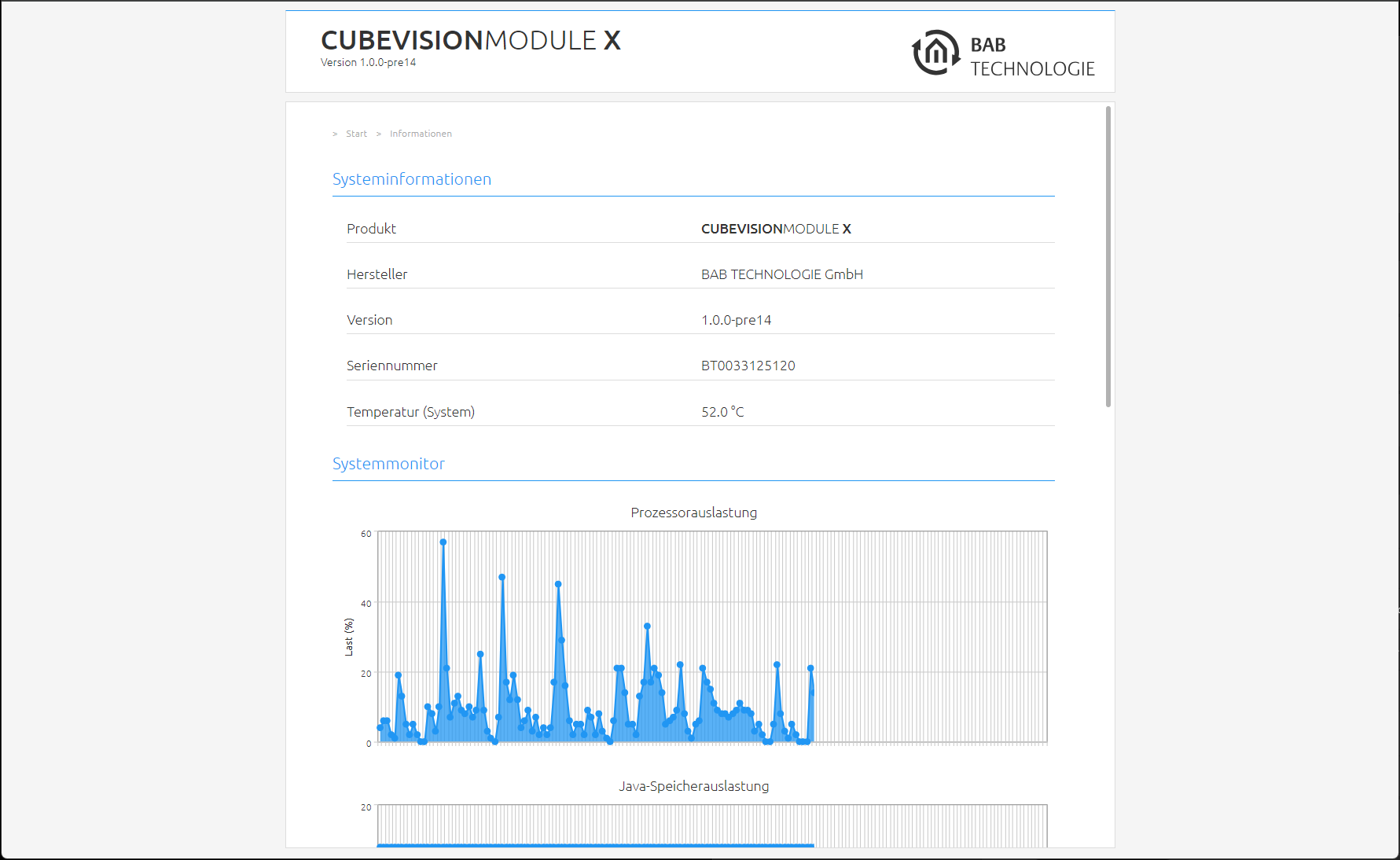Select the Systemmonitor section heading
Screen dimensions: 1400x860
[x=388, y=464]
